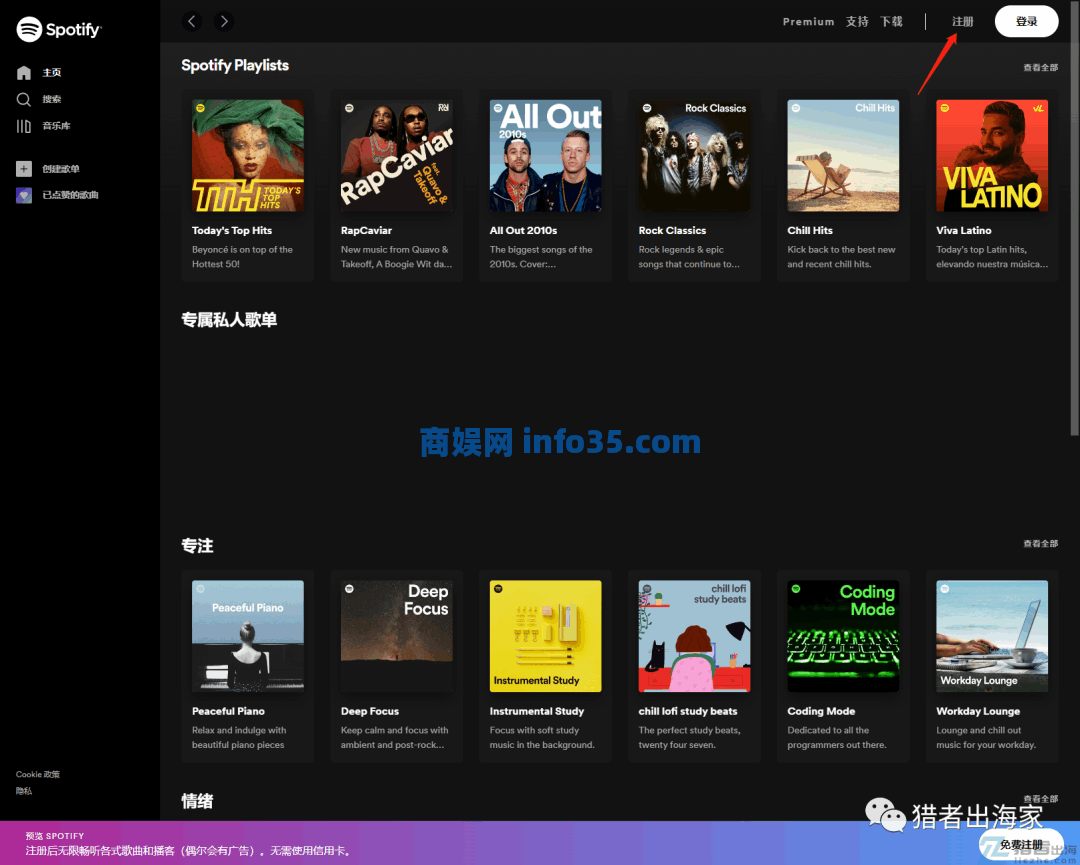The height and width of the screenshot is (865, 1080).
Task: Go back with the left arrow button
Action: point(192,21)
